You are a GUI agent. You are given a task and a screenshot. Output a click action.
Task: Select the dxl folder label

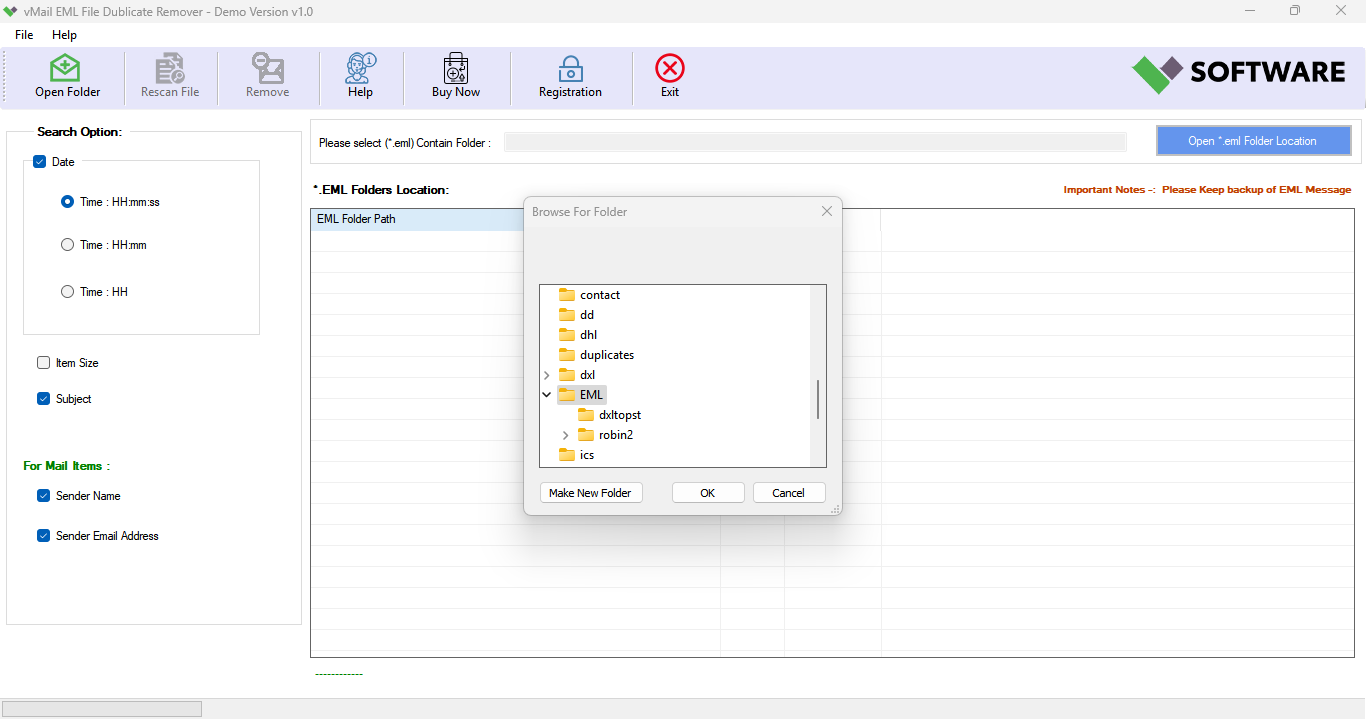(587, 375)
